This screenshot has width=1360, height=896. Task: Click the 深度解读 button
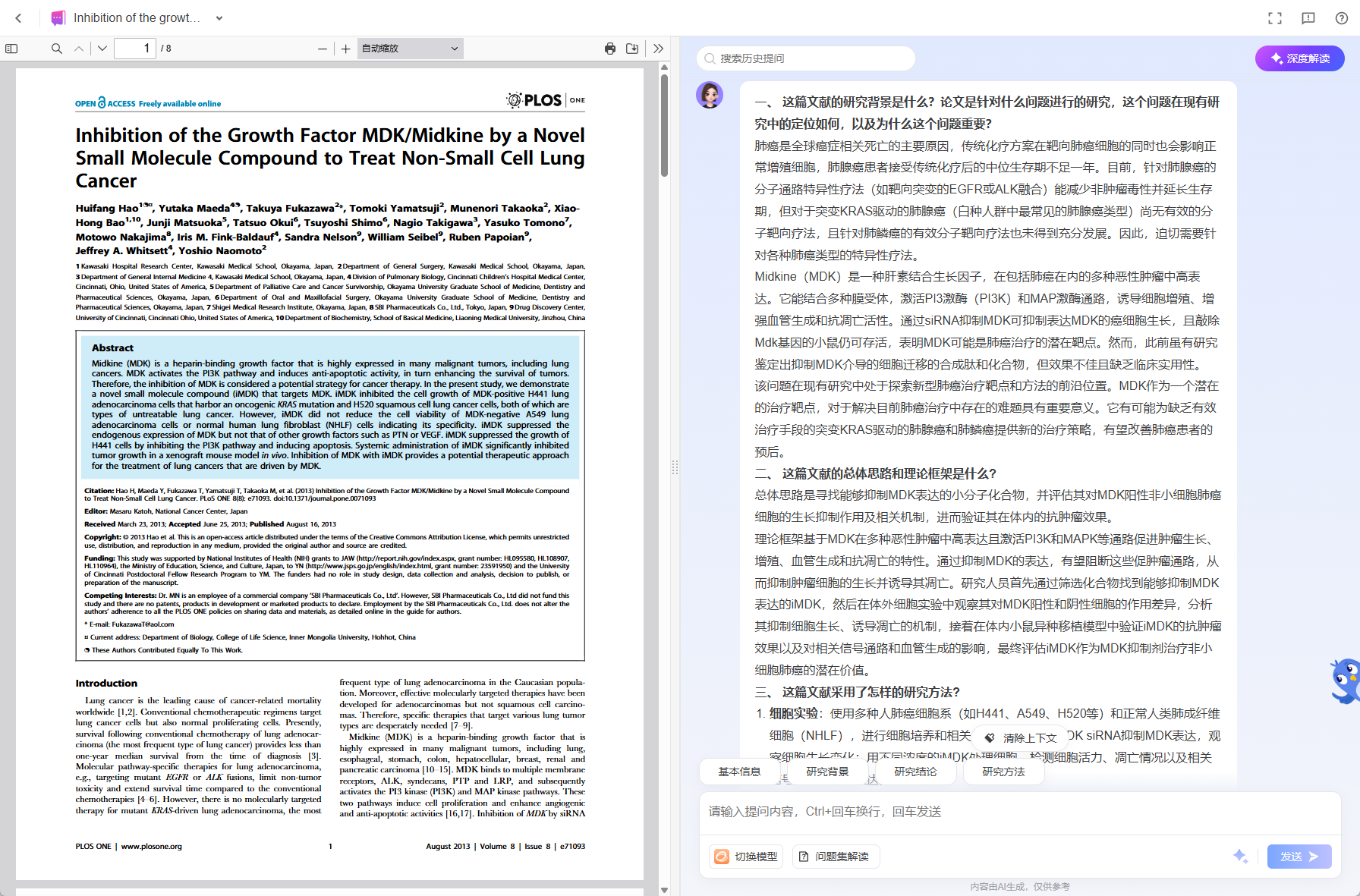(1299, 58)
